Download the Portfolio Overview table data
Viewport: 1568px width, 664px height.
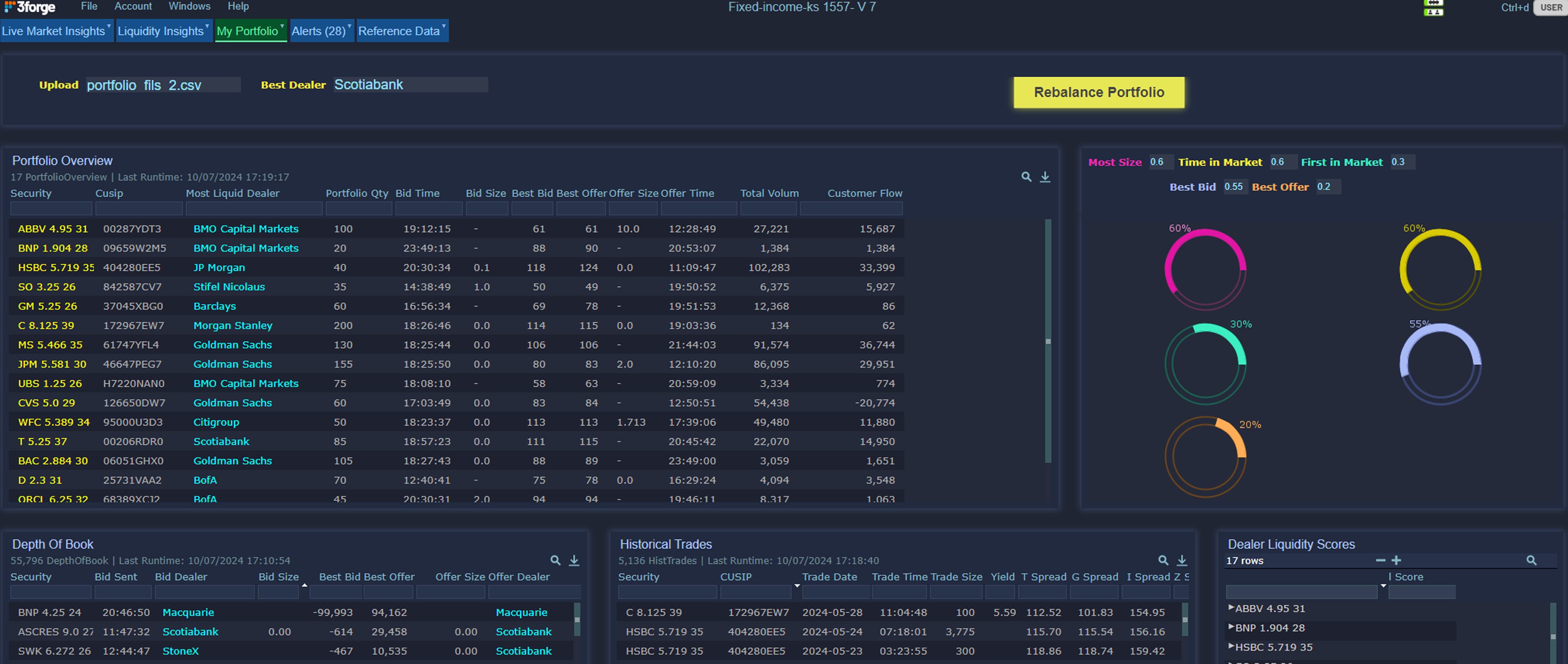tap(1045, 177)
